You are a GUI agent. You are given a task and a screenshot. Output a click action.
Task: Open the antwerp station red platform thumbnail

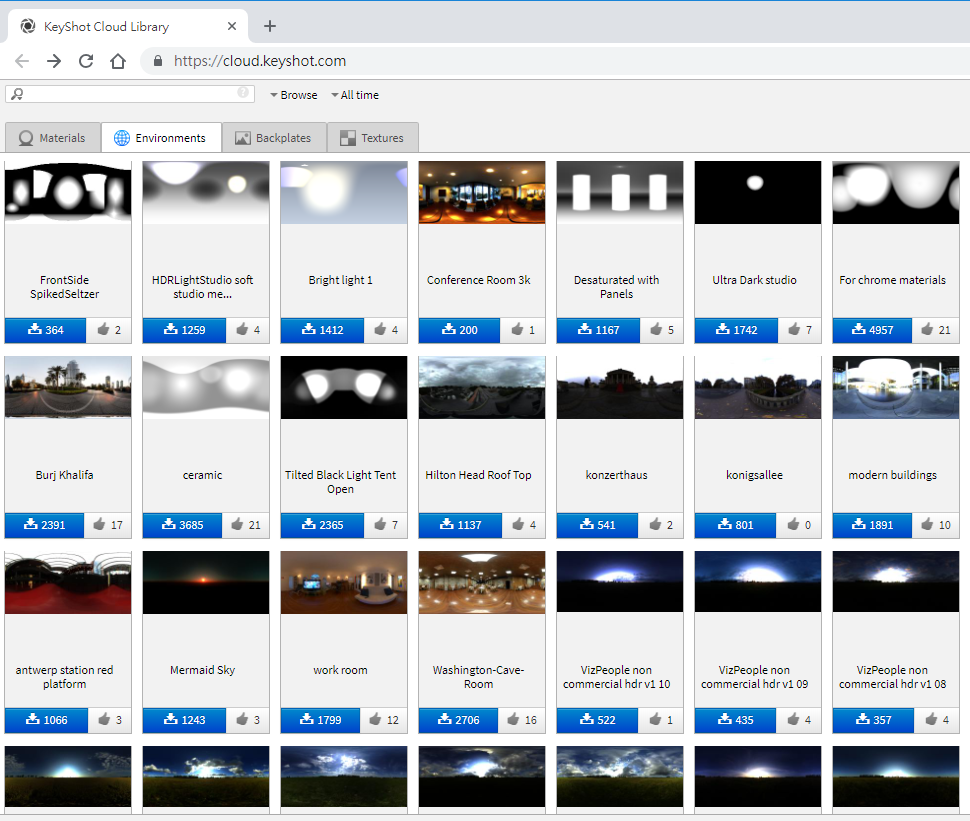point(68,582)
